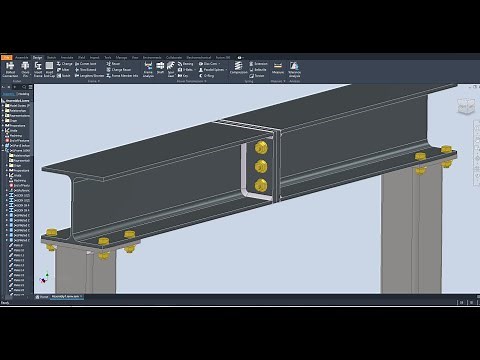
Task: Activate the Corner Joint tool
Action: click(86, 64)
